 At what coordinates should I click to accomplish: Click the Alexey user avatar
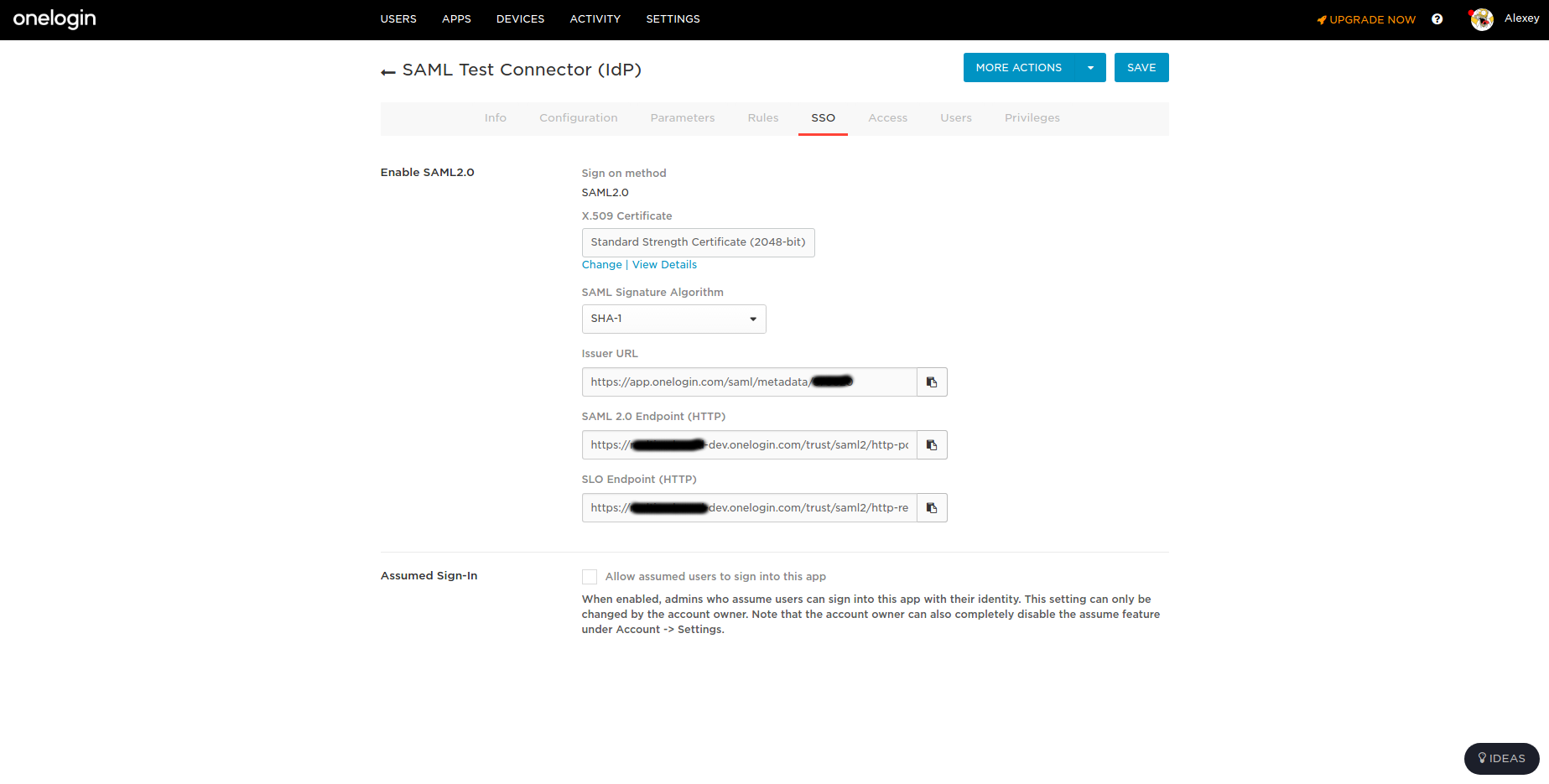click(x=1482, y=19)
